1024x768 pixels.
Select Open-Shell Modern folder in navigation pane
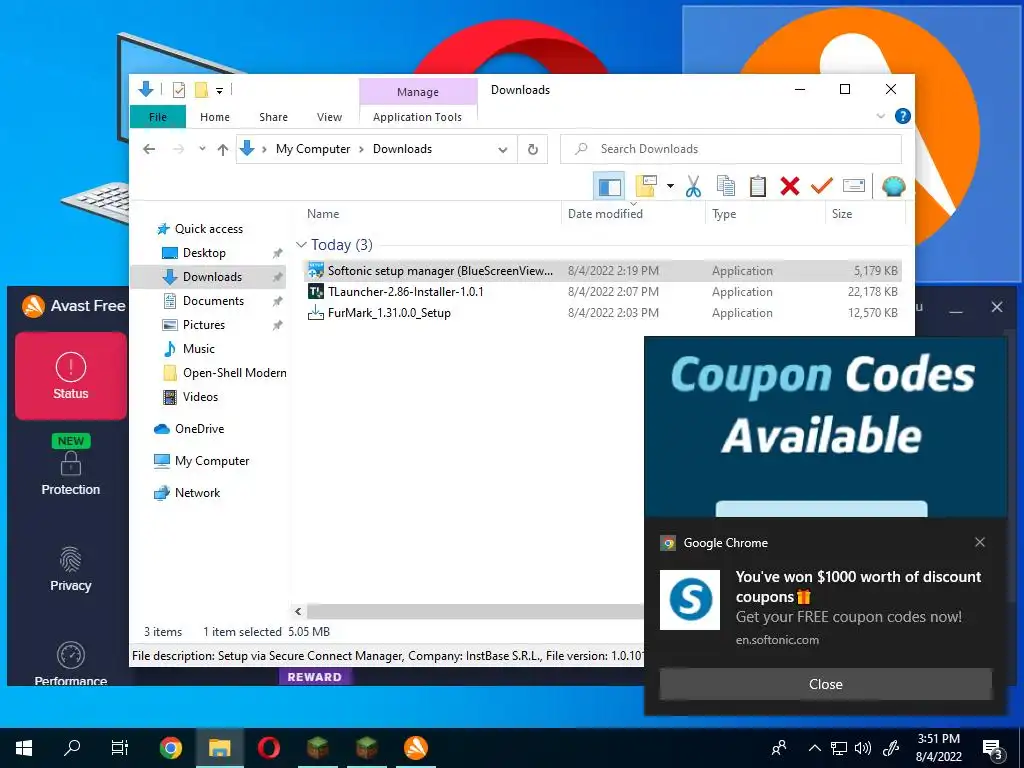224,373
